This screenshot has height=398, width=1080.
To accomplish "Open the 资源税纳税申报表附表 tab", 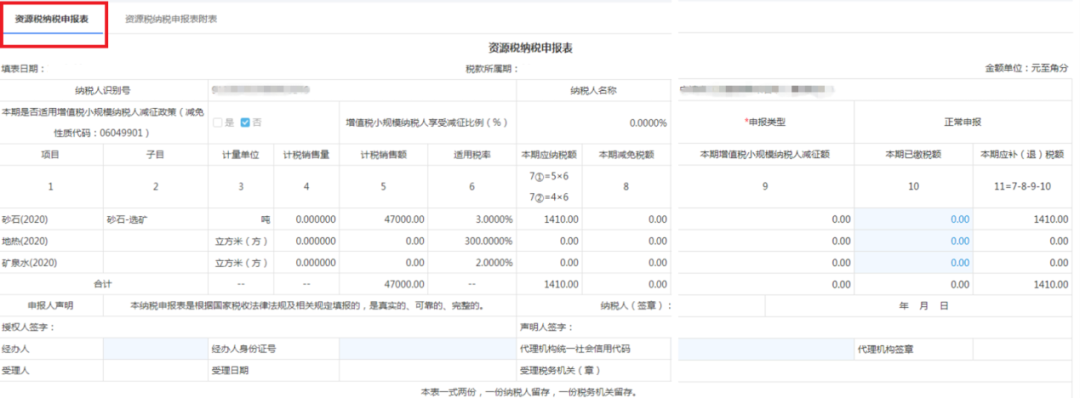I will pyautogui.click(x=171, y=20).
